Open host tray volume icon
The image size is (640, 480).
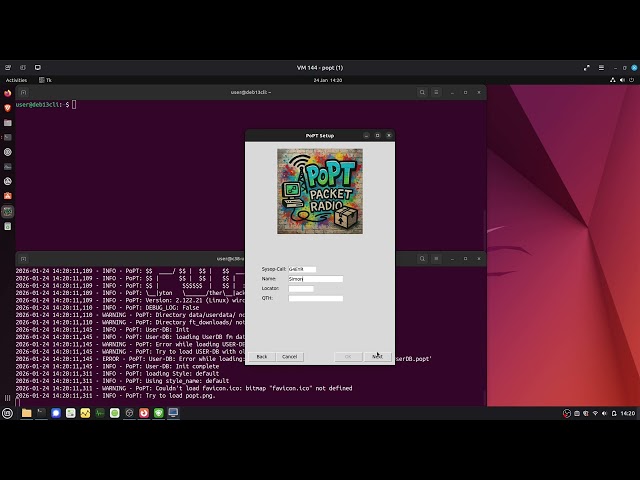point(604,413)
